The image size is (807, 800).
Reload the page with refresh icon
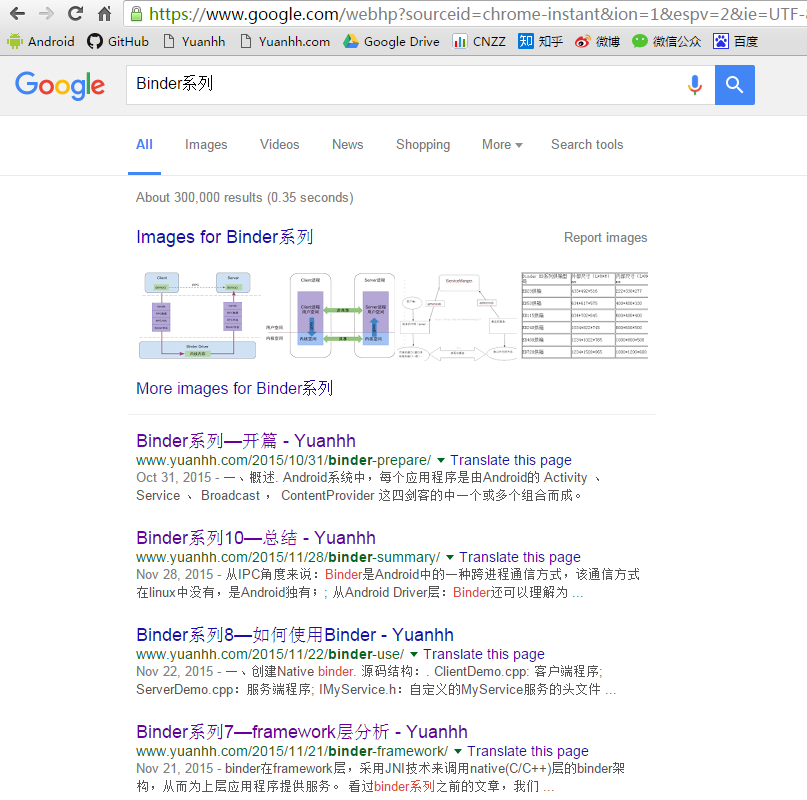[76, 13]
